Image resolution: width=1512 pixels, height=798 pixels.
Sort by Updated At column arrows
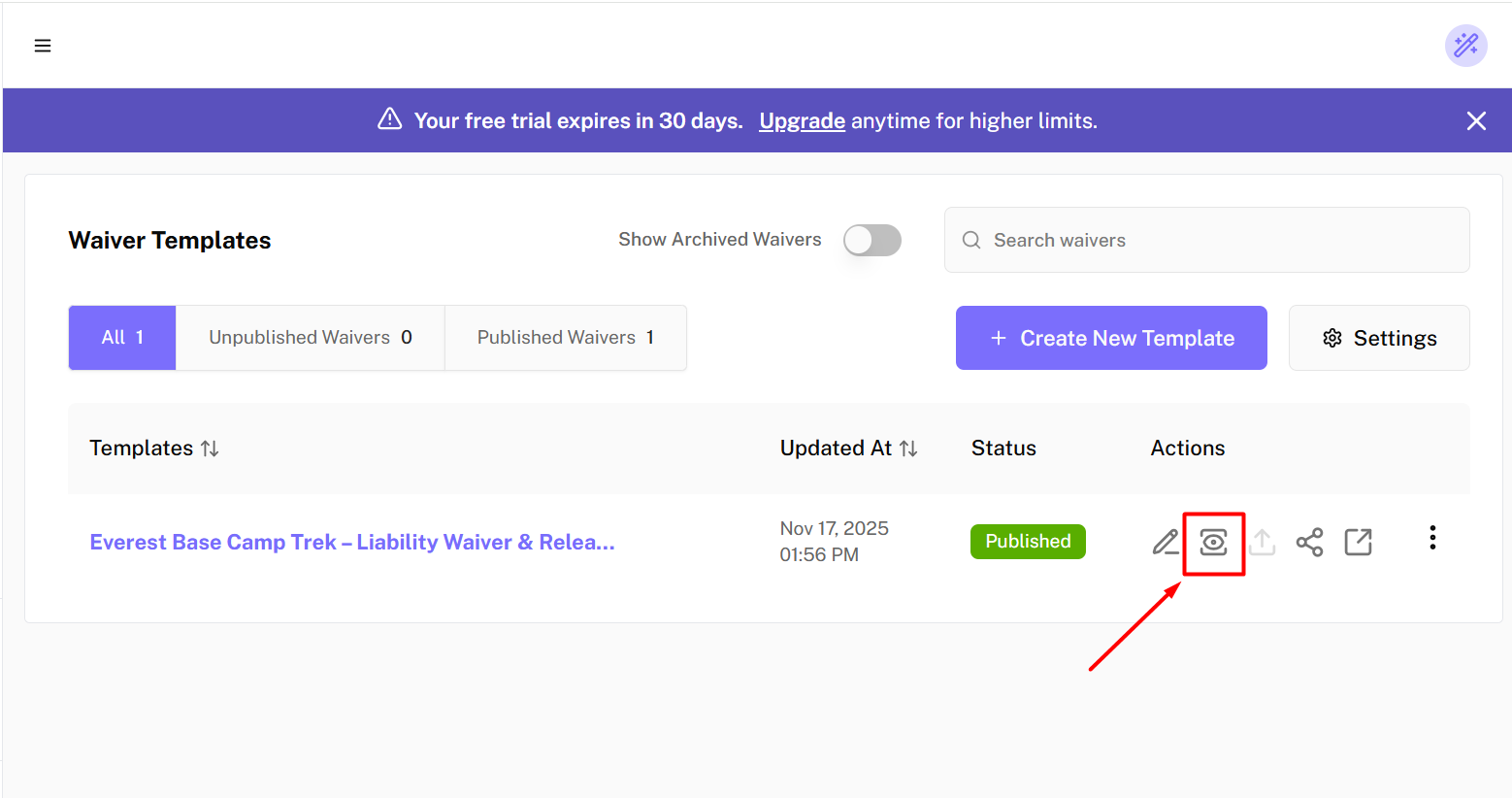(908, 449)
